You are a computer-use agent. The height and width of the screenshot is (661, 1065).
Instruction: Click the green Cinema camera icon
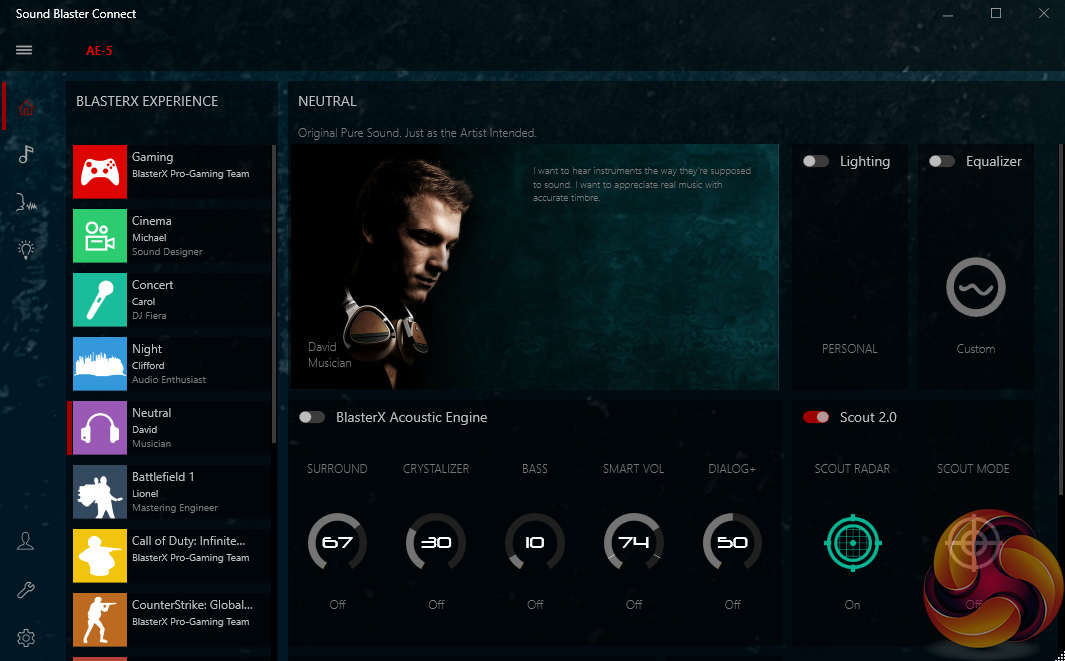coord(100,235)
